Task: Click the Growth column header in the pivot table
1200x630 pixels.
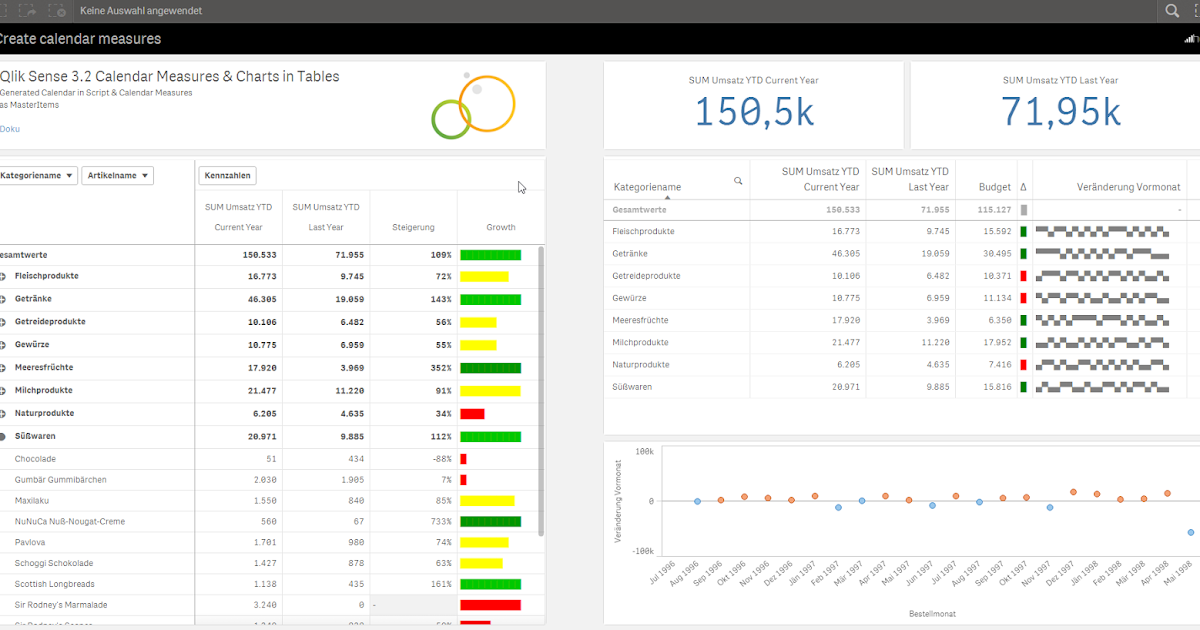Action: point(501,227)
